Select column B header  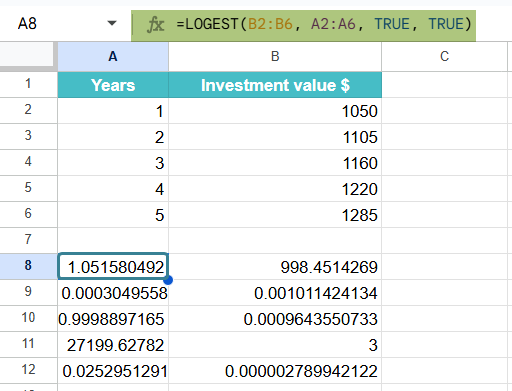(x=275, y=56)
